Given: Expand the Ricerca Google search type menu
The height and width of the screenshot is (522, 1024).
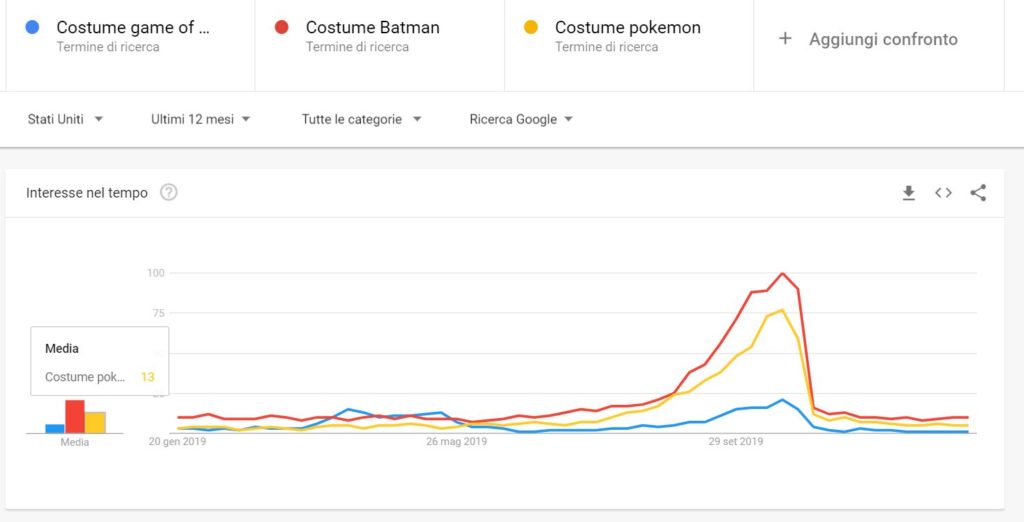Looking at the screenshot, I should [521, 119].
